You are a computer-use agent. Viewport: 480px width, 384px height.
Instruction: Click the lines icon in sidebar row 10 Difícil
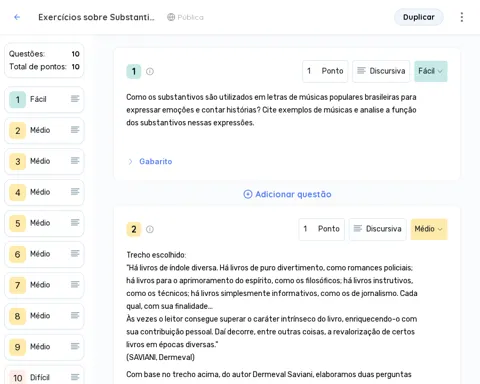click(x=75, y=377)
